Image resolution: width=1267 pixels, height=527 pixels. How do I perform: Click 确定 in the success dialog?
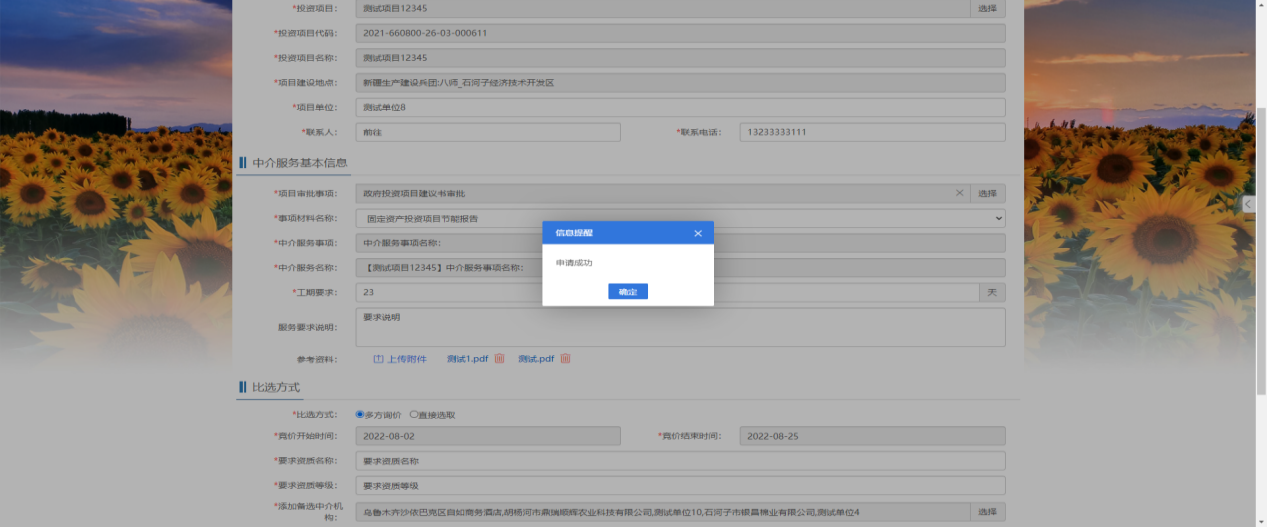(628, 292)
